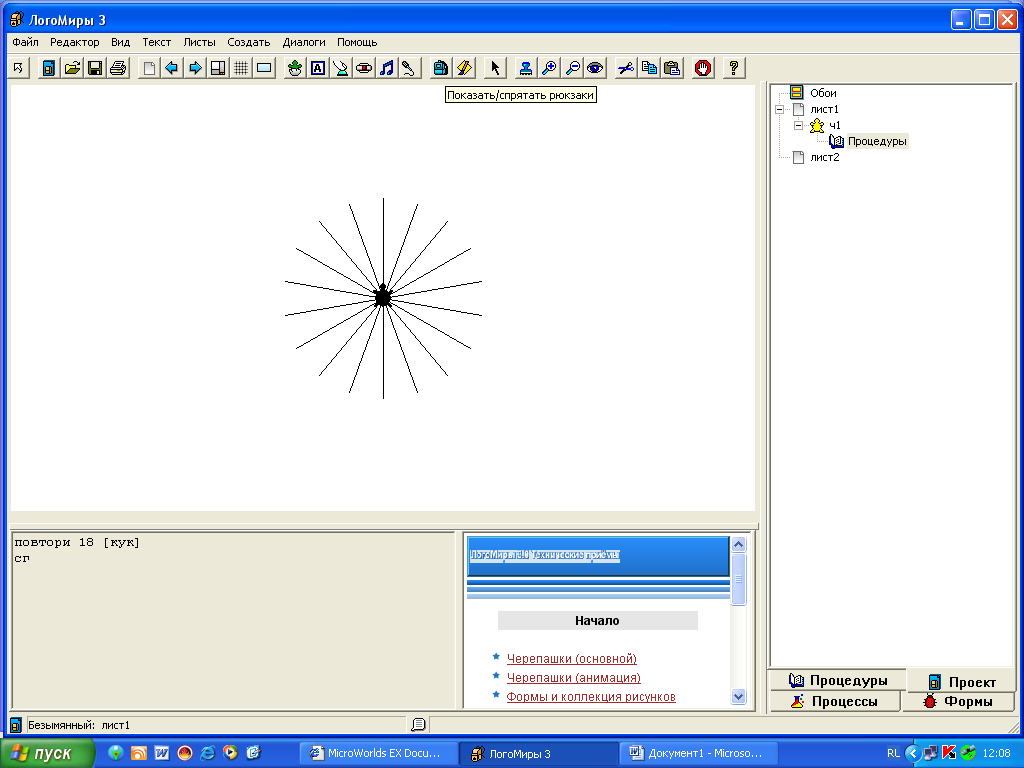Click the slider creation toolbar icon

click(x=341, y=68)
